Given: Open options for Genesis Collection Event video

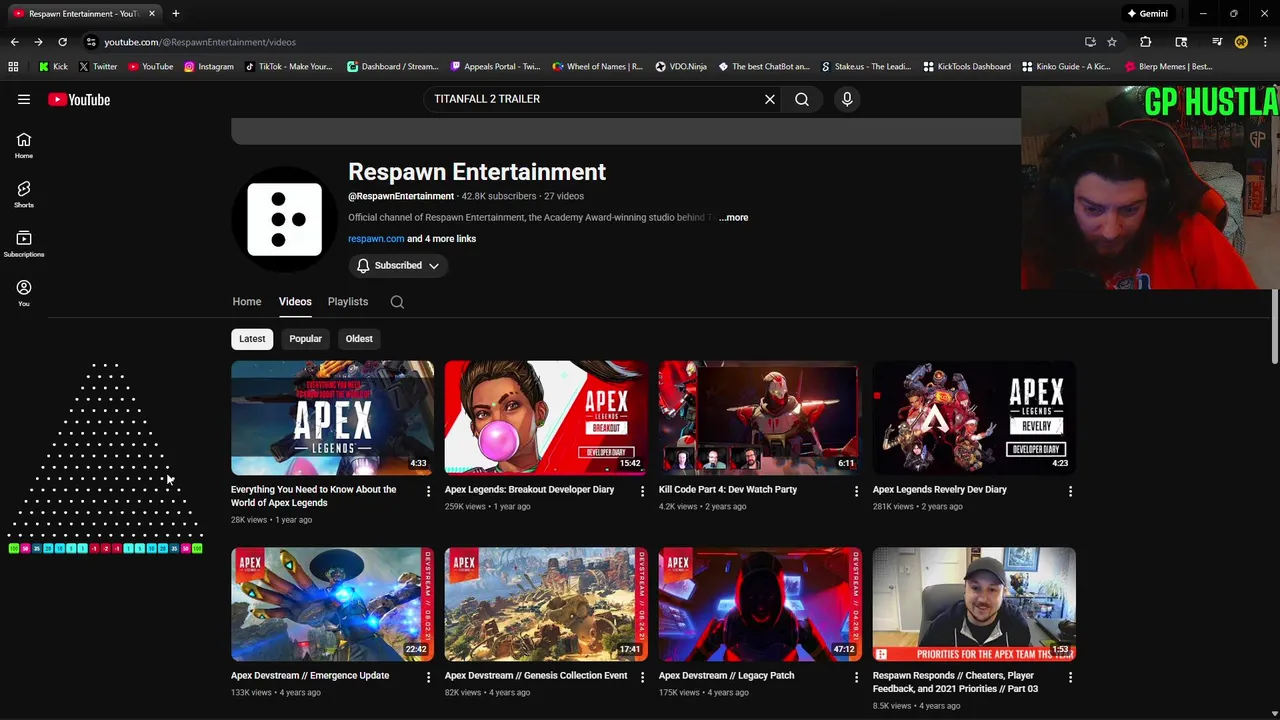Looking at the screenshot, I should [x=642, y=677].
